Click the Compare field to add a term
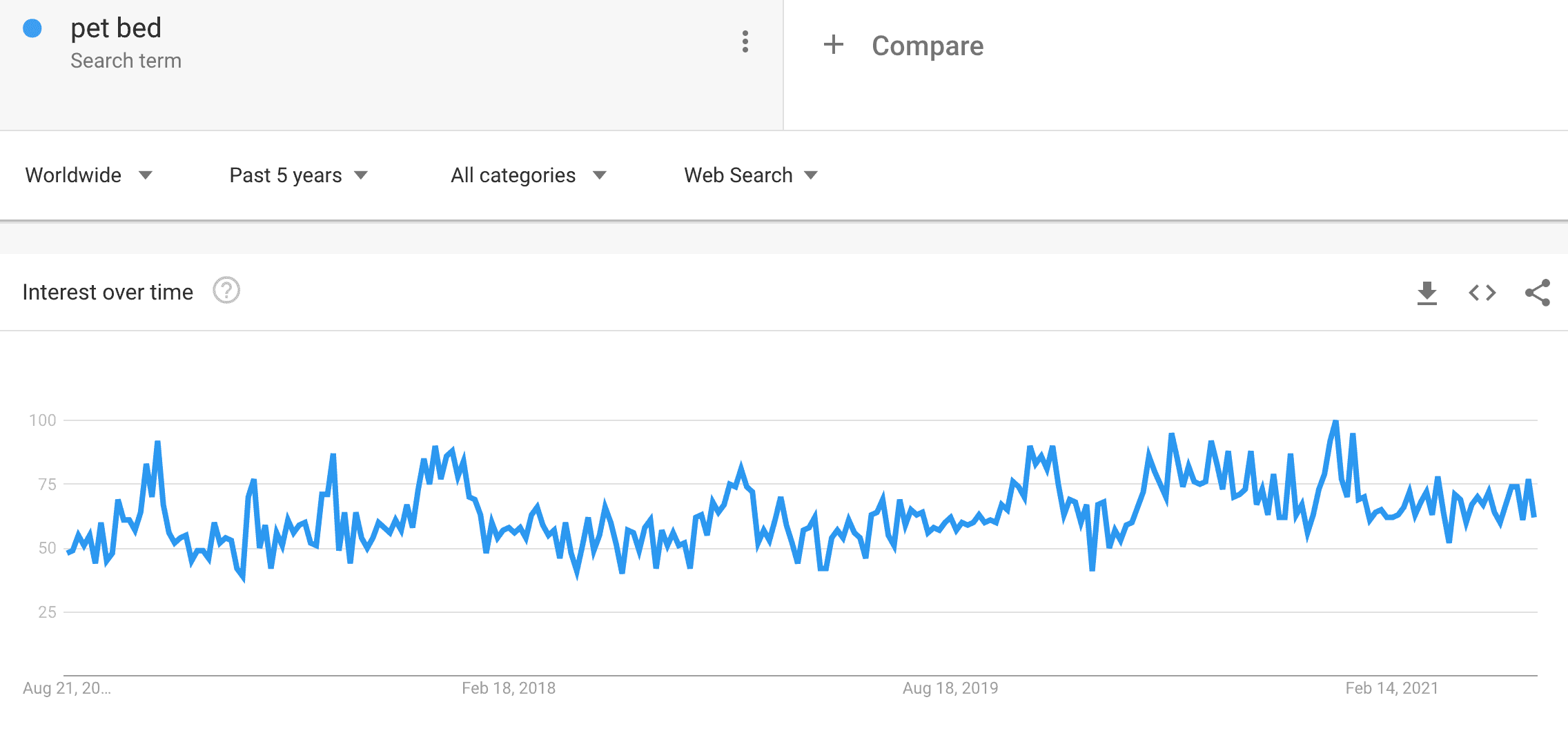This screenshot has width=1568, height=751. (x=928, y=45)
